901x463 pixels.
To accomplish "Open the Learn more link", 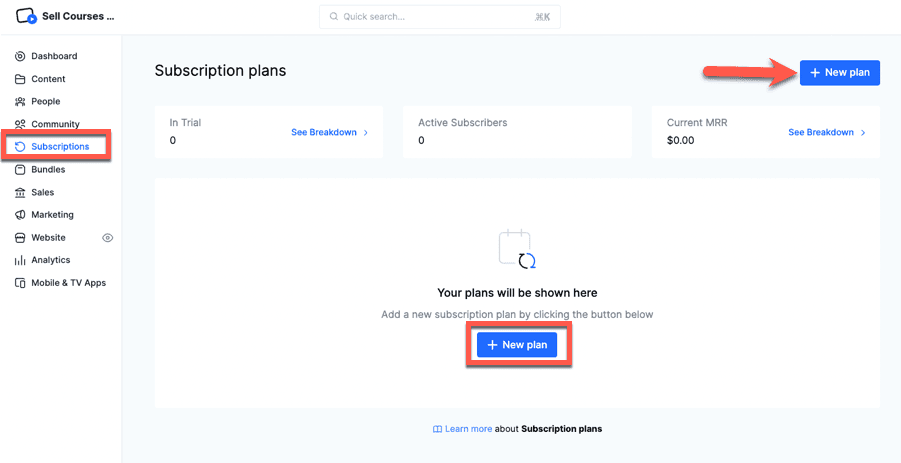I will tap(468, 429).
